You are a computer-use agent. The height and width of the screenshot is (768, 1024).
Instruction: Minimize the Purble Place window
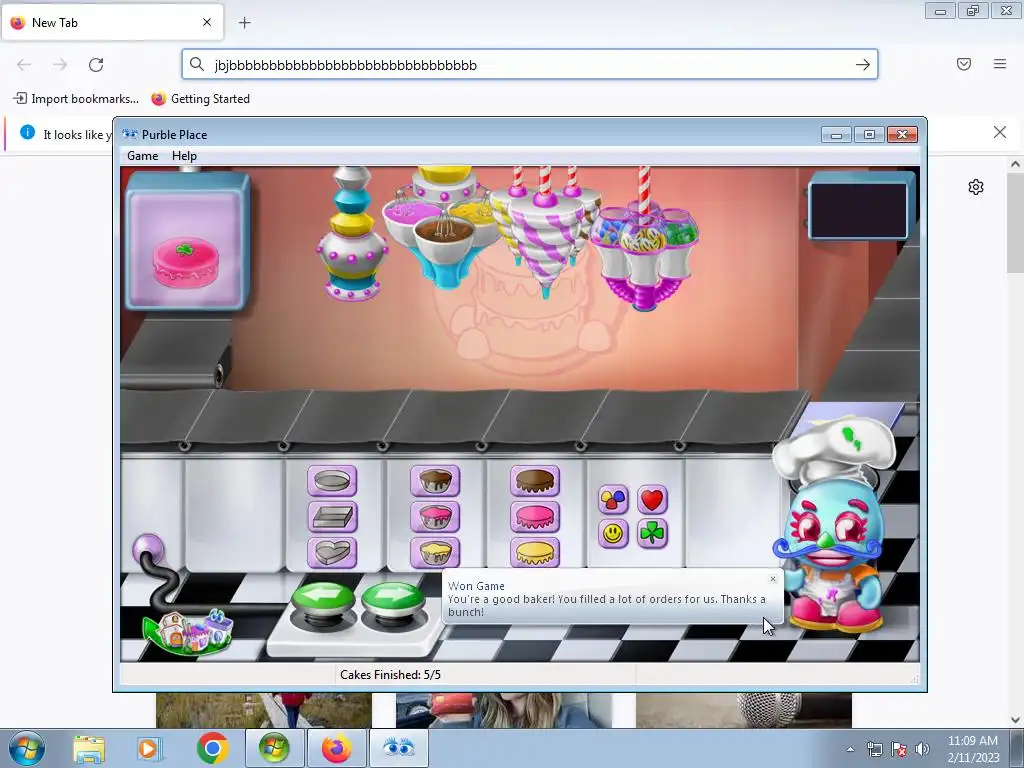[836, 135]
